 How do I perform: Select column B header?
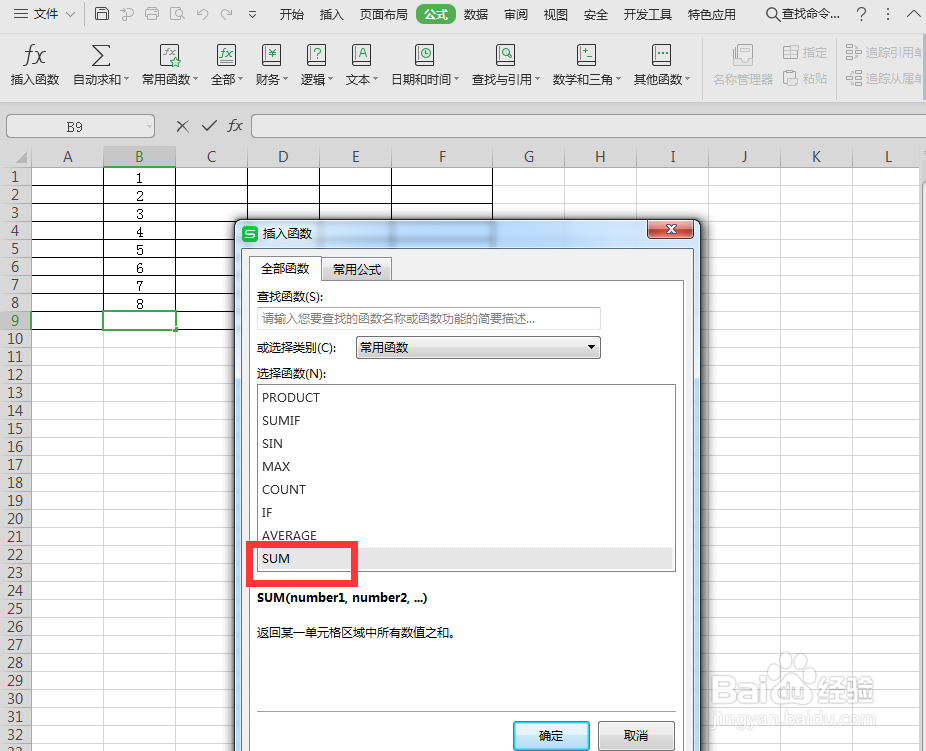tap(139, 156)
